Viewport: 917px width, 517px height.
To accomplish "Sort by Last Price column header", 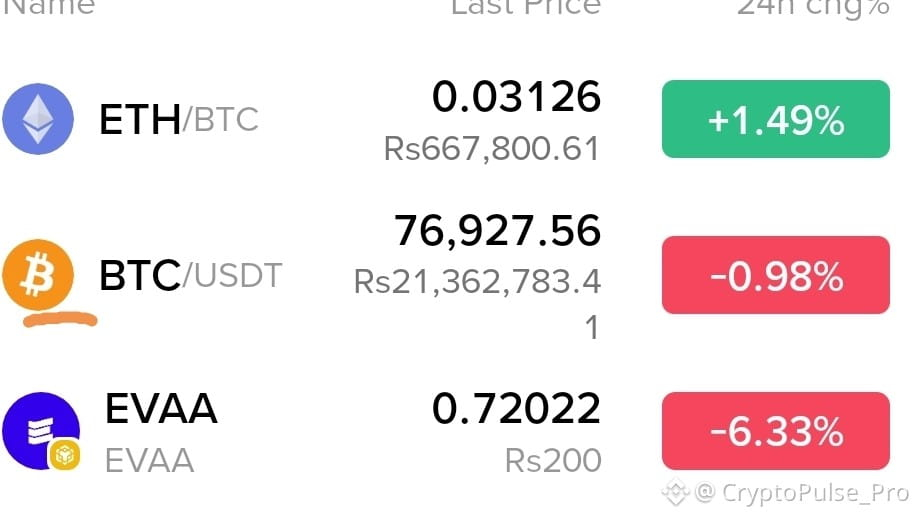I will click(526, 7).
